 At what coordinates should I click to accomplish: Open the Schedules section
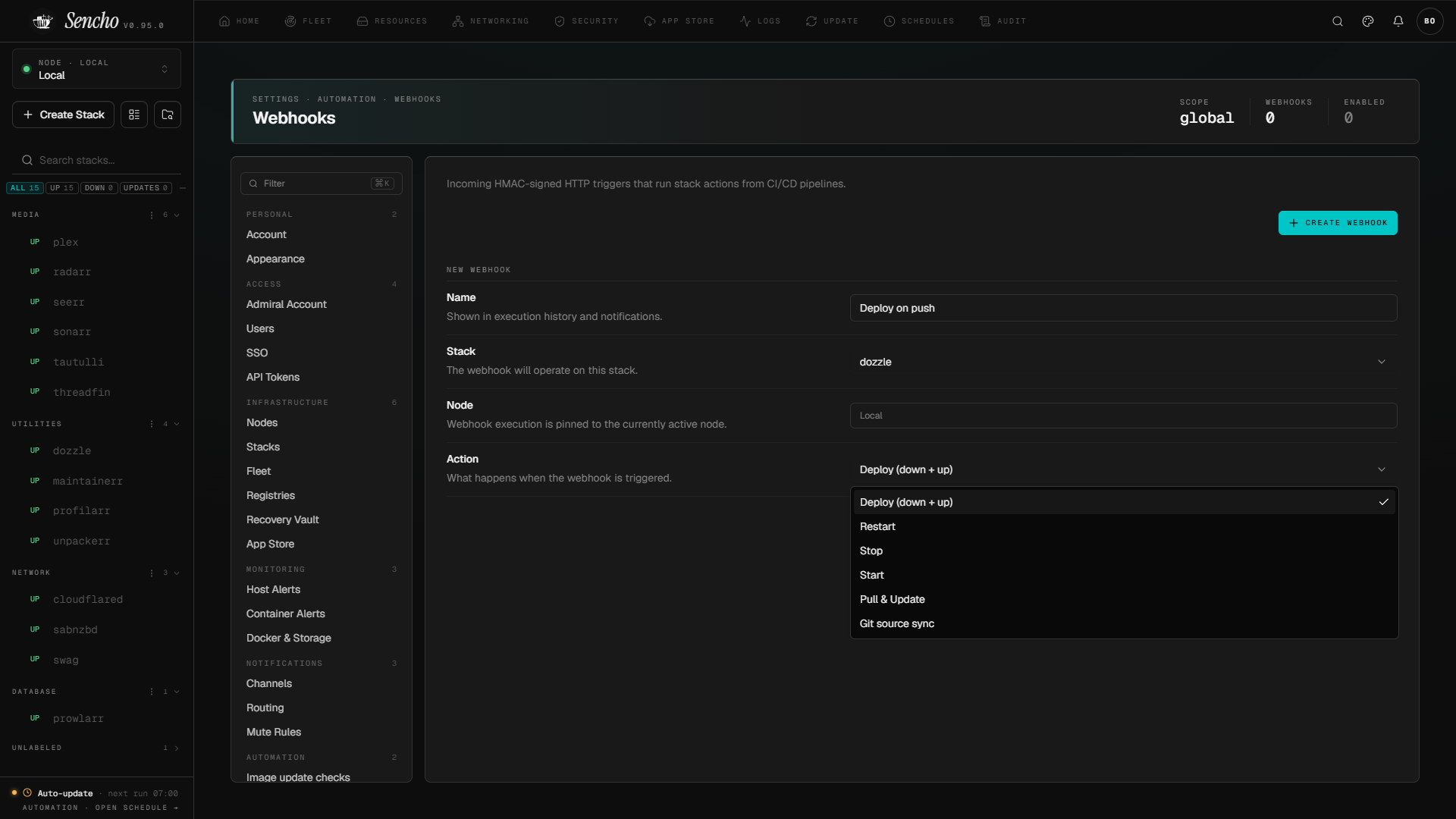pos(919,21)
